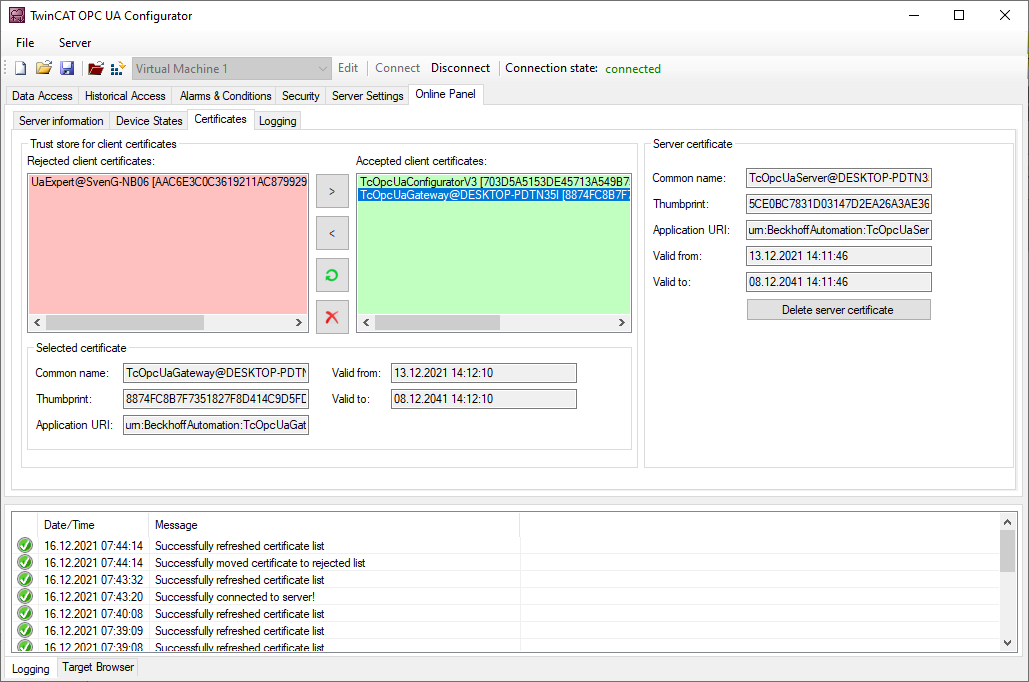The height and width of the screenshot is (682, 1029).
Task: Open the Device States sub-tab
Action: [x=149, y=121]
